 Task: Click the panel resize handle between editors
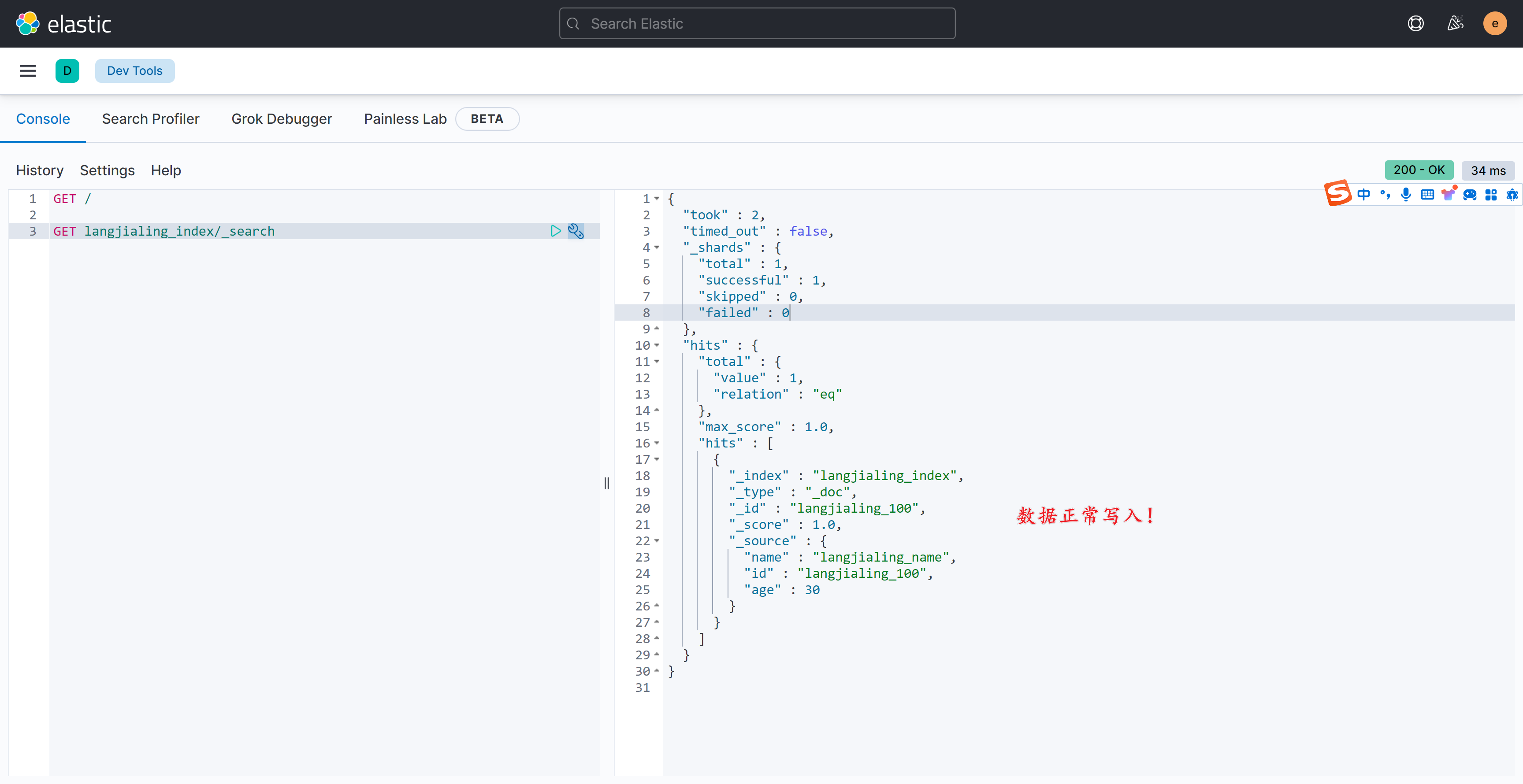coord(606,483)
